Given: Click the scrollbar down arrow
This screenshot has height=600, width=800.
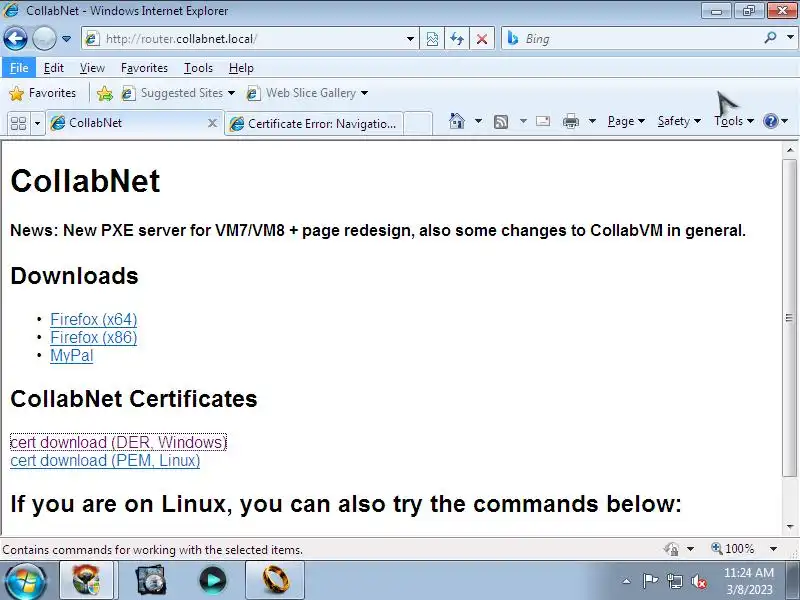Looking at the screenshot, I should coord(790,527).
